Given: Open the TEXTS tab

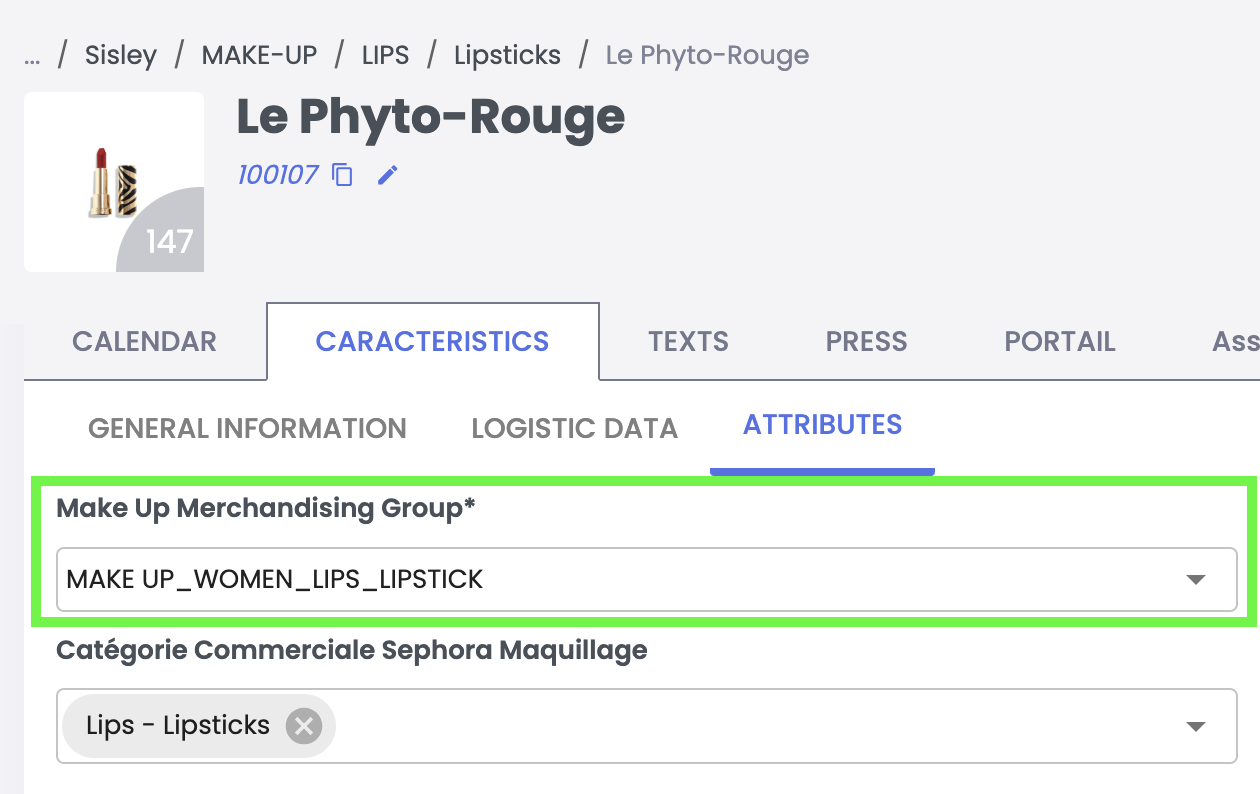Looking at the screenshot, I should click(x=688, y=342).
